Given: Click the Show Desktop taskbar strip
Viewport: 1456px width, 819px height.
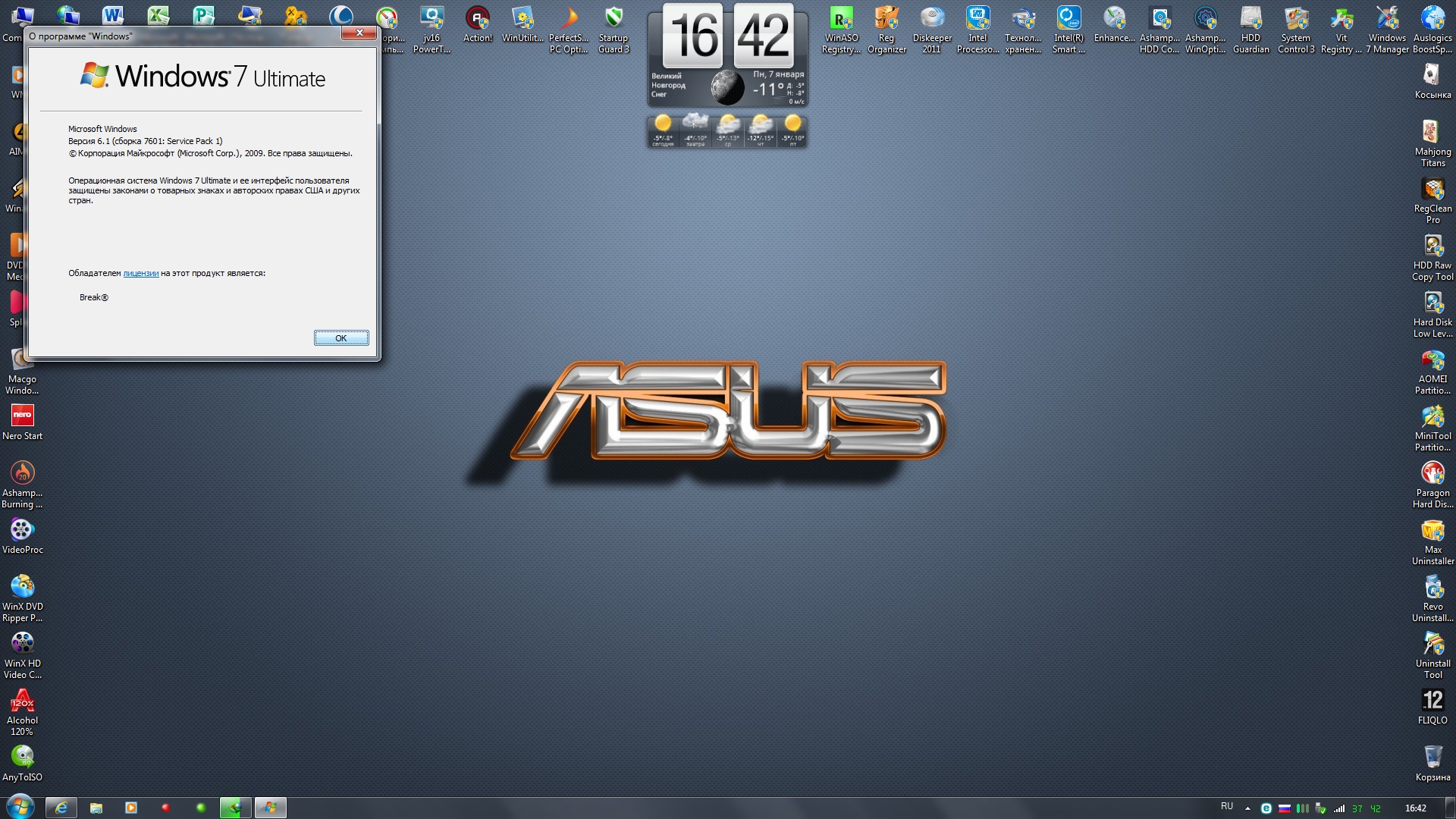Looking at the screenshot, I should tap(1451, 808).
